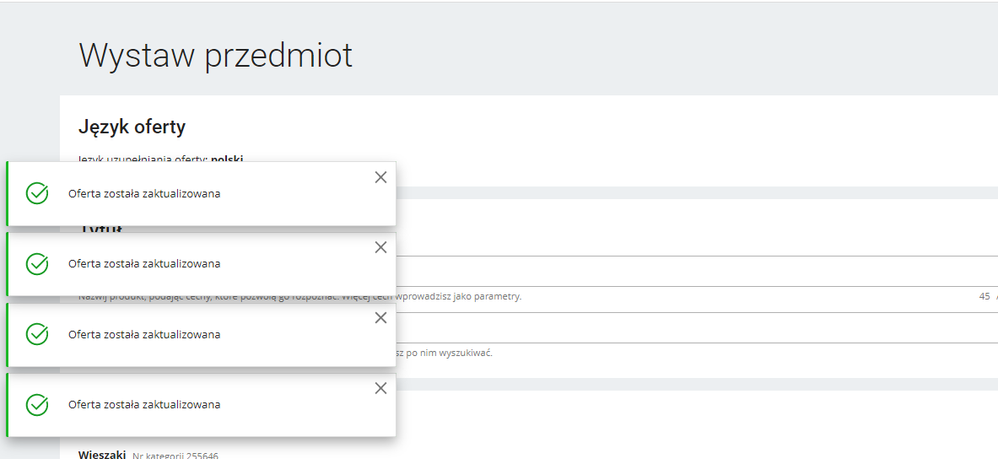
Task: Click the topmost notification's message text
Action: pos(144,193)
